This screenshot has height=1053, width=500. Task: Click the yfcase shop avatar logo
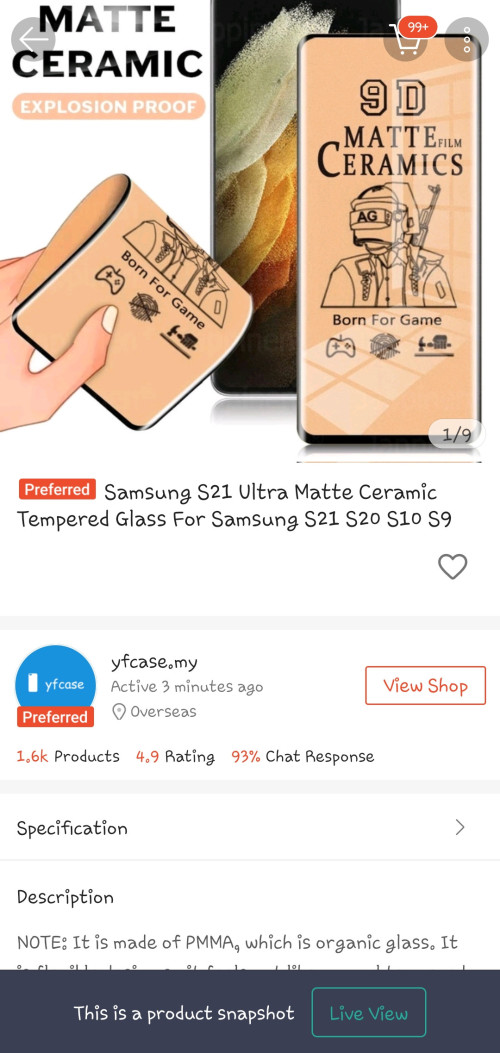[x=55, y=685]
